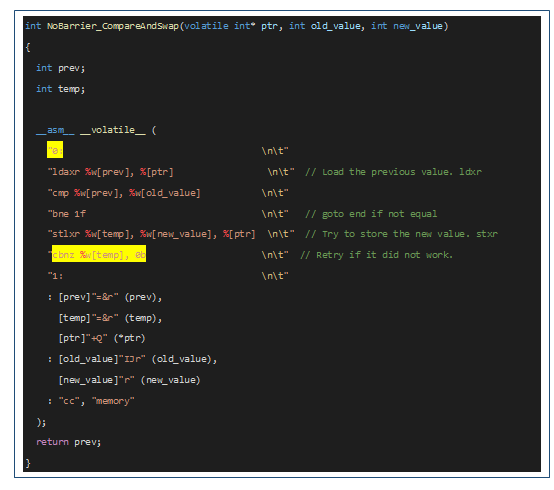The height and width of the screenshot is (490, 554).
Task: Click the 'stlxr' instruction line
Action: 152,234
